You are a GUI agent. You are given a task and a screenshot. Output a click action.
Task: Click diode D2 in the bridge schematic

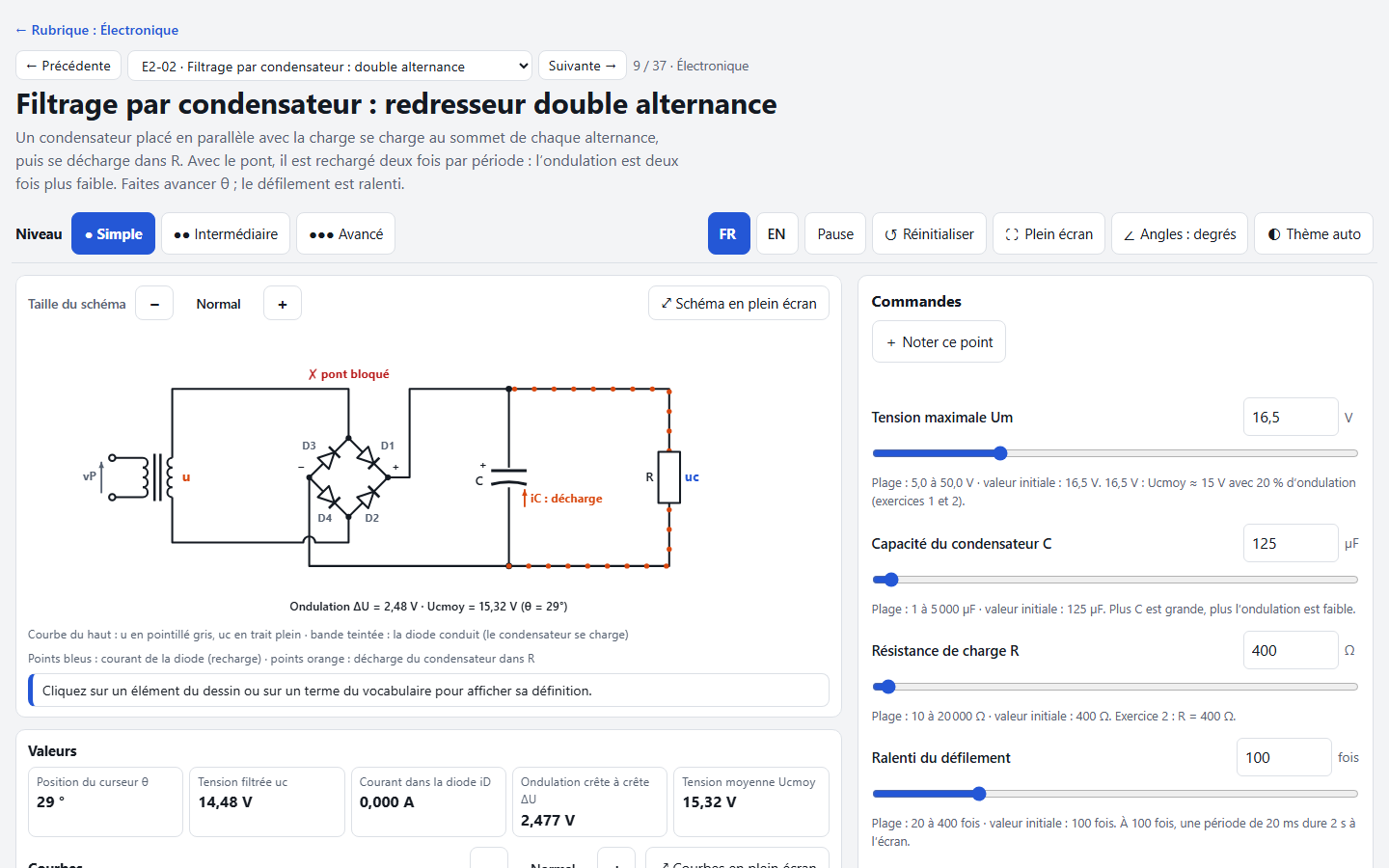click(368, 498)
